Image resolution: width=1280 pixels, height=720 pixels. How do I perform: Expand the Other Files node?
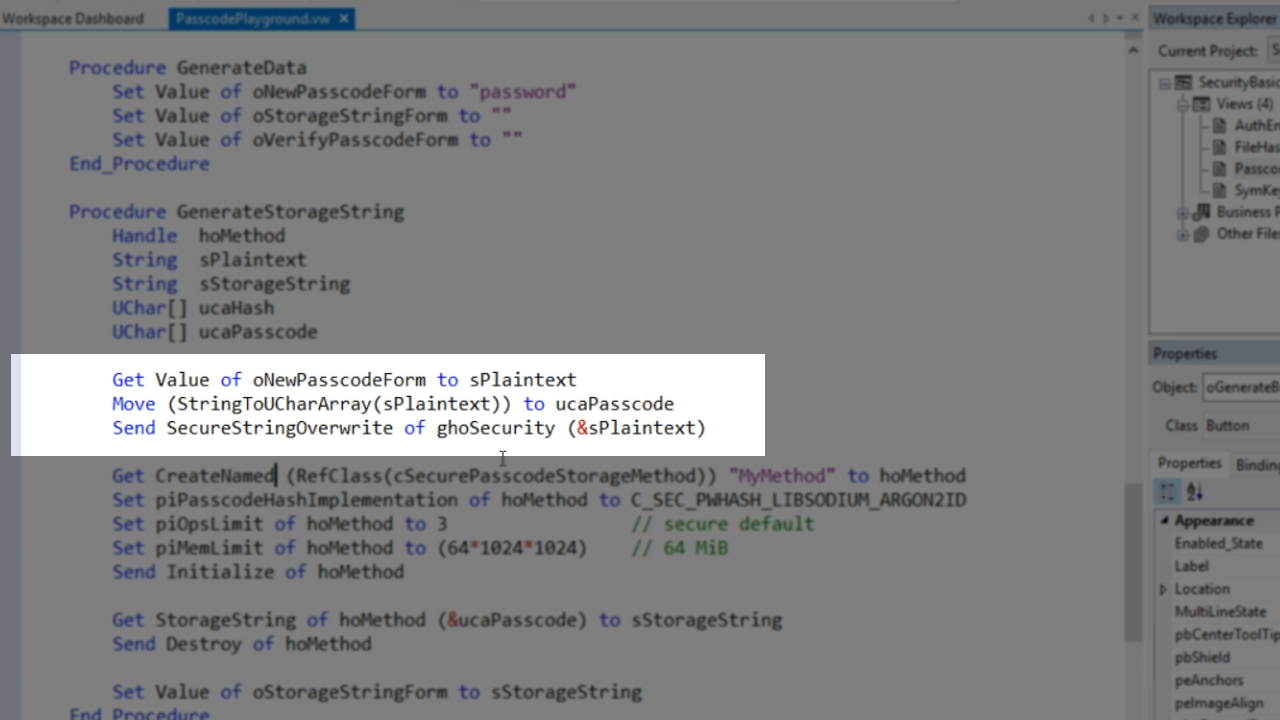coord(1183,234)
